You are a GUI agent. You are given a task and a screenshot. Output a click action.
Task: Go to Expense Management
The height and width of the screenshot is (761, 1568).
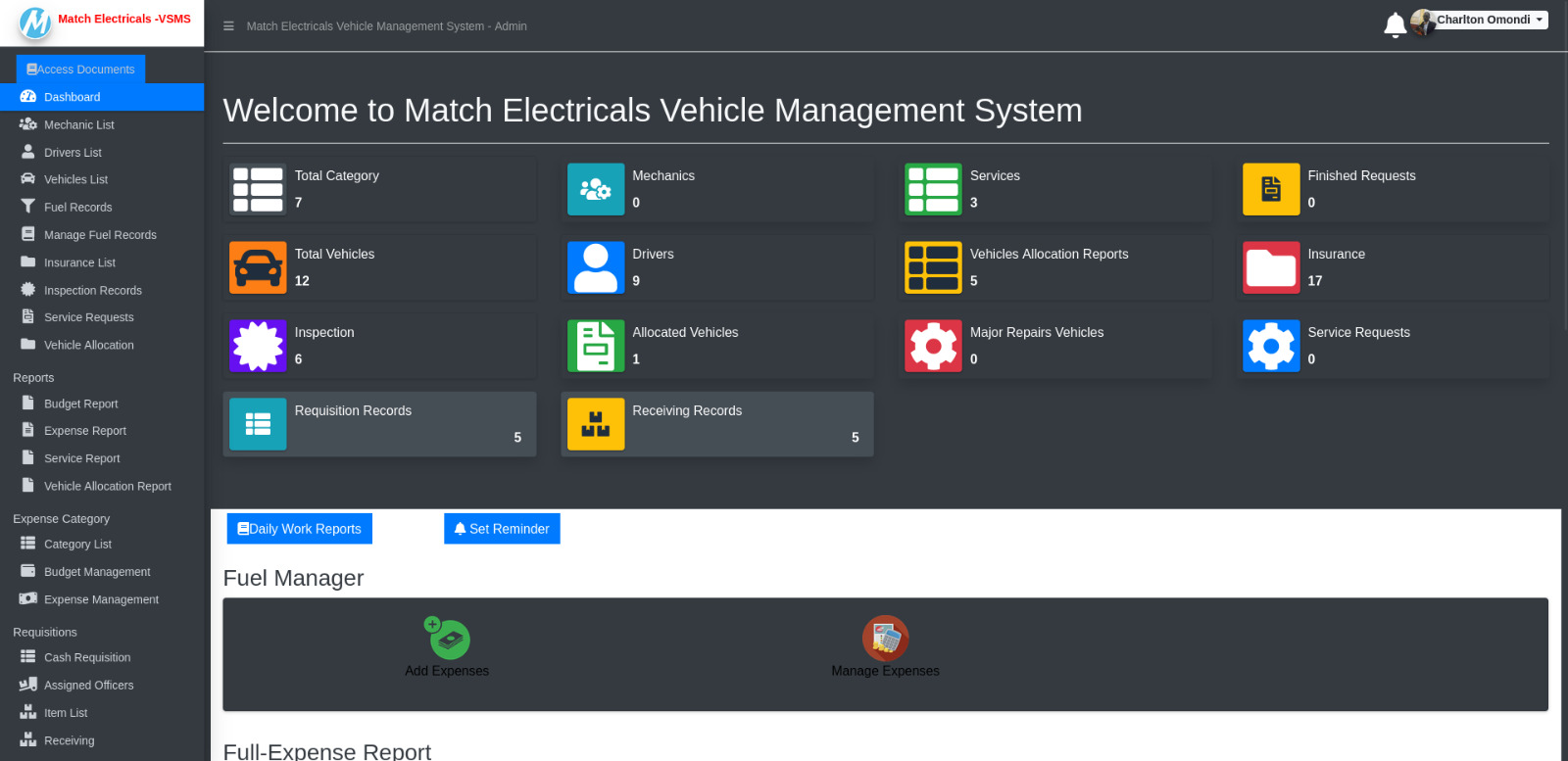pyautogui.click(x=102, y=599)
